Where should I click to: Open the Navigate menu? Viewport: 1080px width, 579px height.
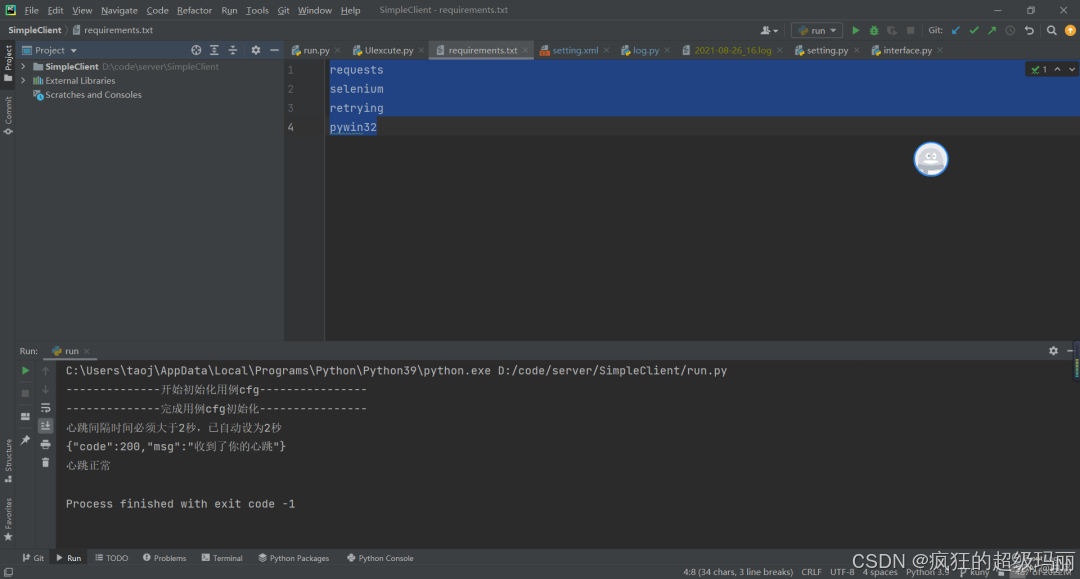click(119, 10)
